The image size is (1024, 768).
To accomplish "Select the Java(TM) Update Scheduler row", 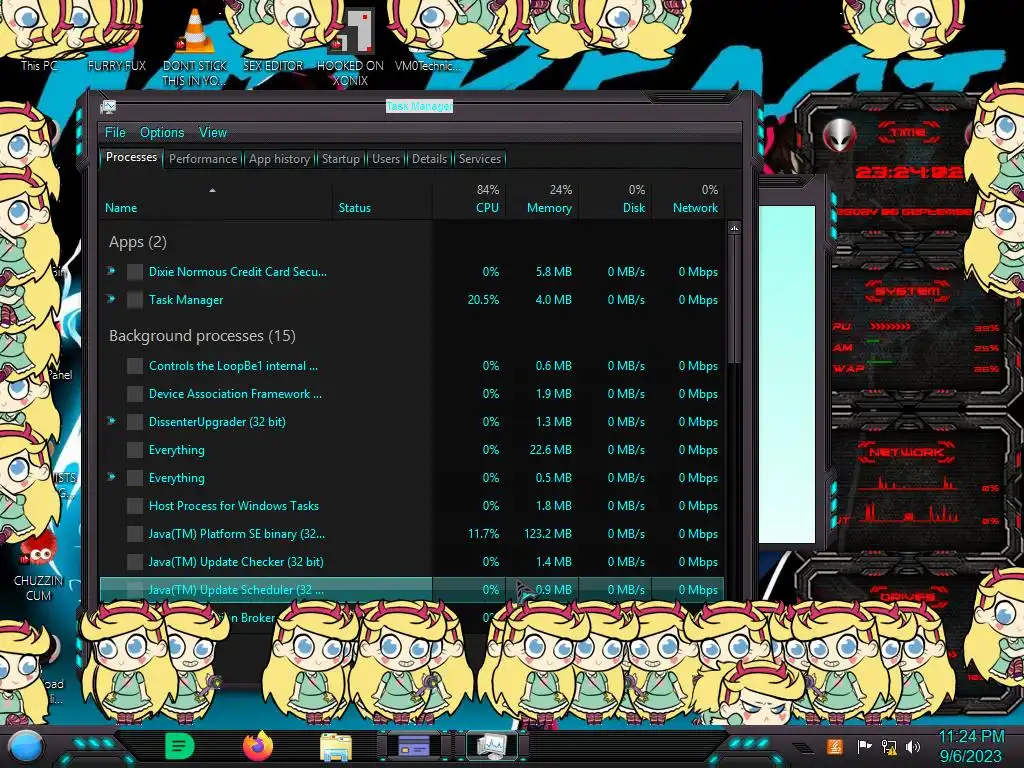I will click(x=412, y=590).
